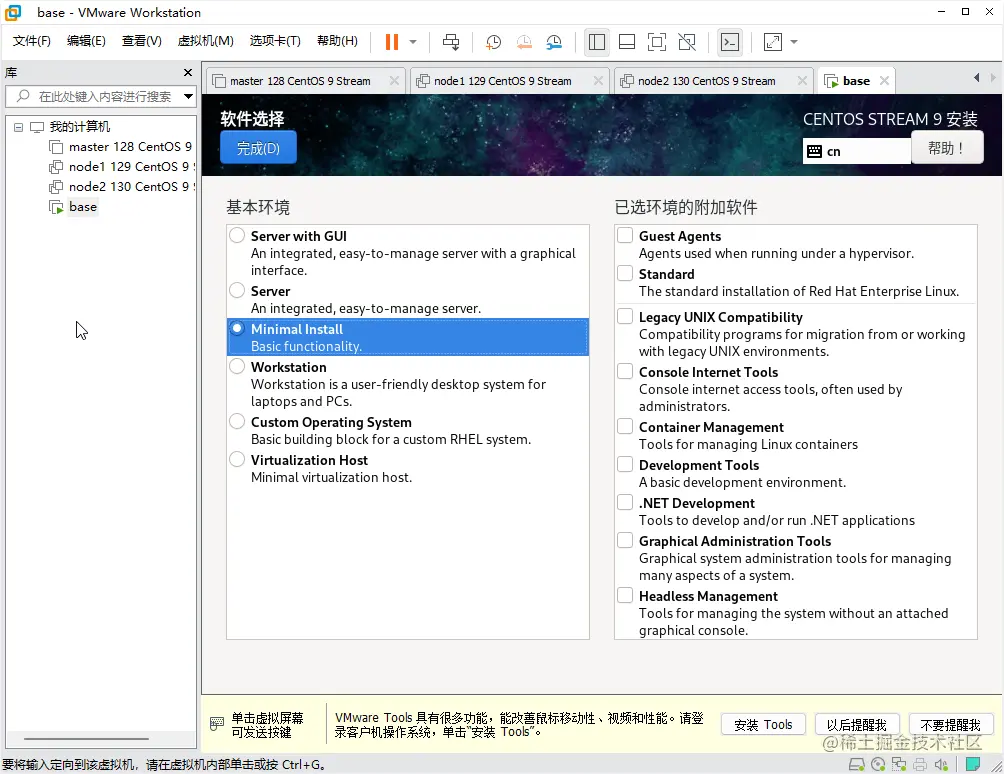
Task: Select node1 129 CentOS 9 in library
Action: (x=120, y=166)
